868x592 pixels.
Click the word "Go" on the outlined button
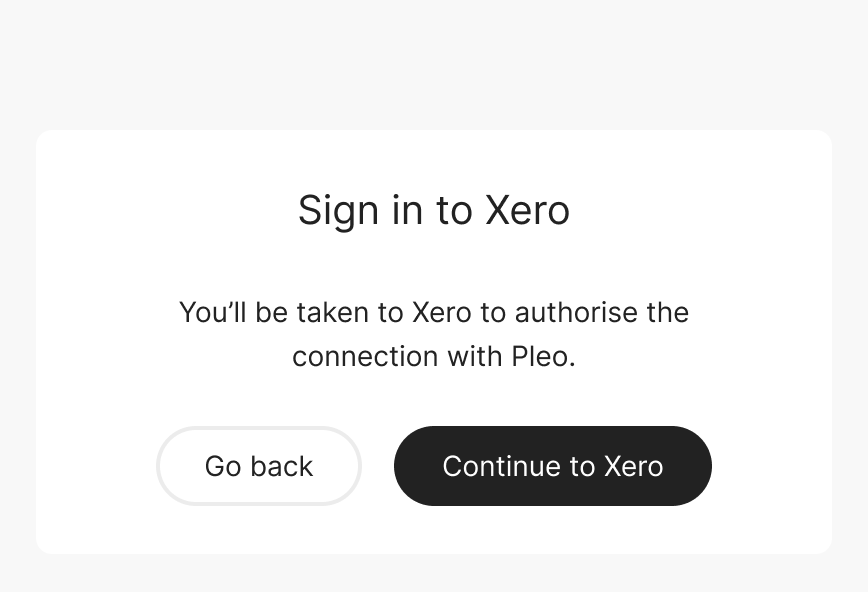click(x=222, y=466)
